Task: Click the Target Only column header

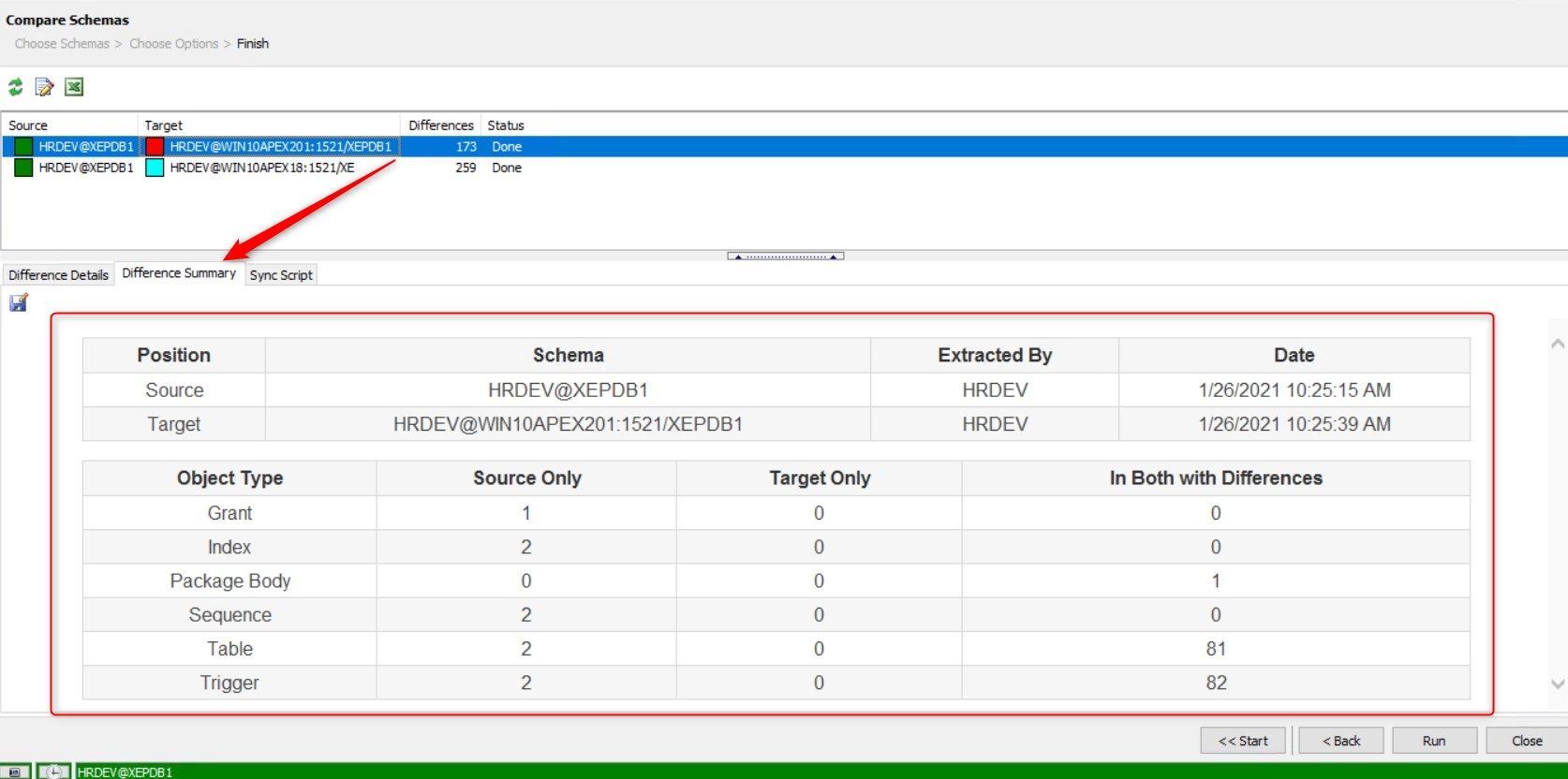Action: coord(820,478)
